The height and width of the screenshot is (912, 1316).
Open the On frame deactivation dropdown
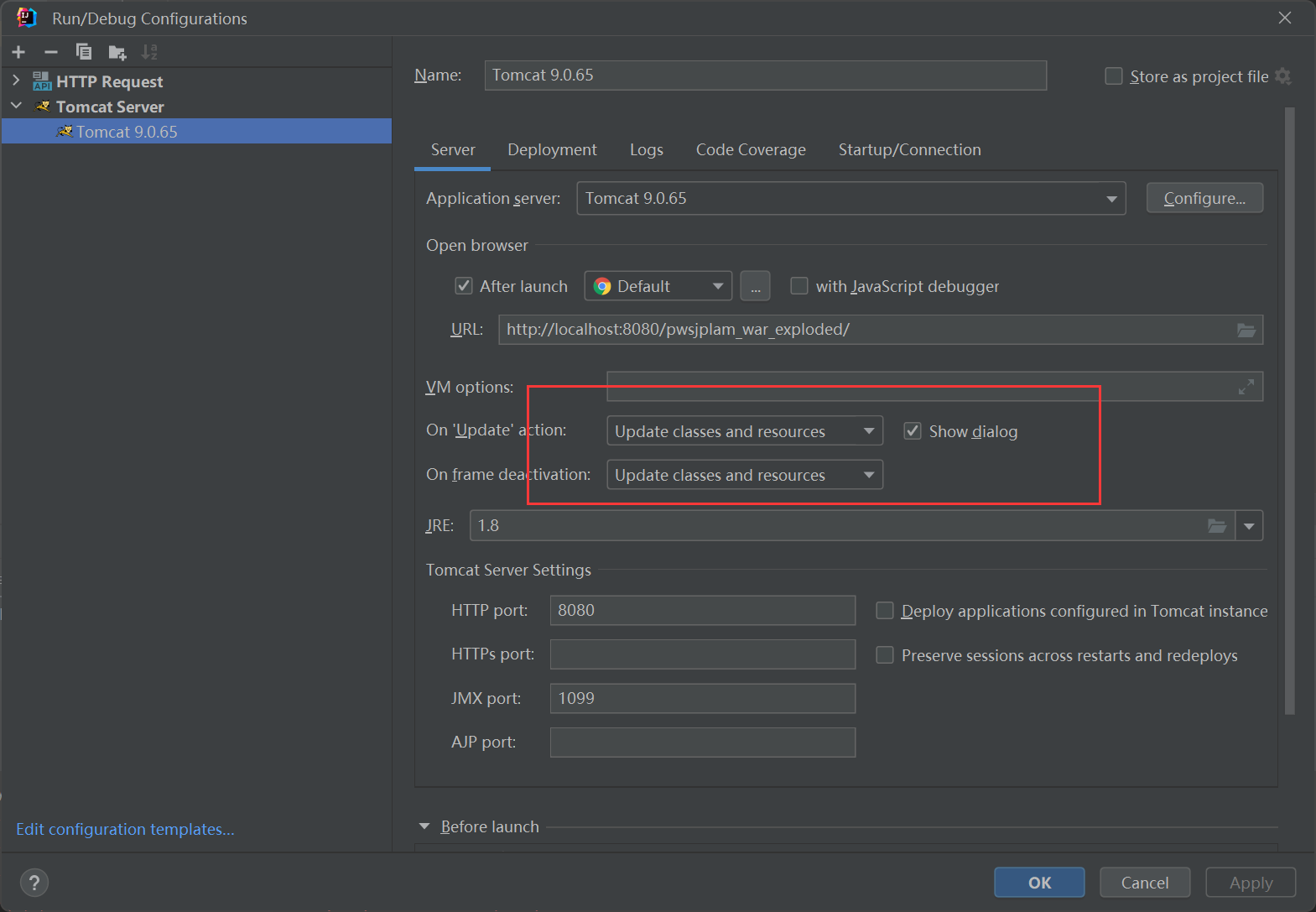(744, 475)
